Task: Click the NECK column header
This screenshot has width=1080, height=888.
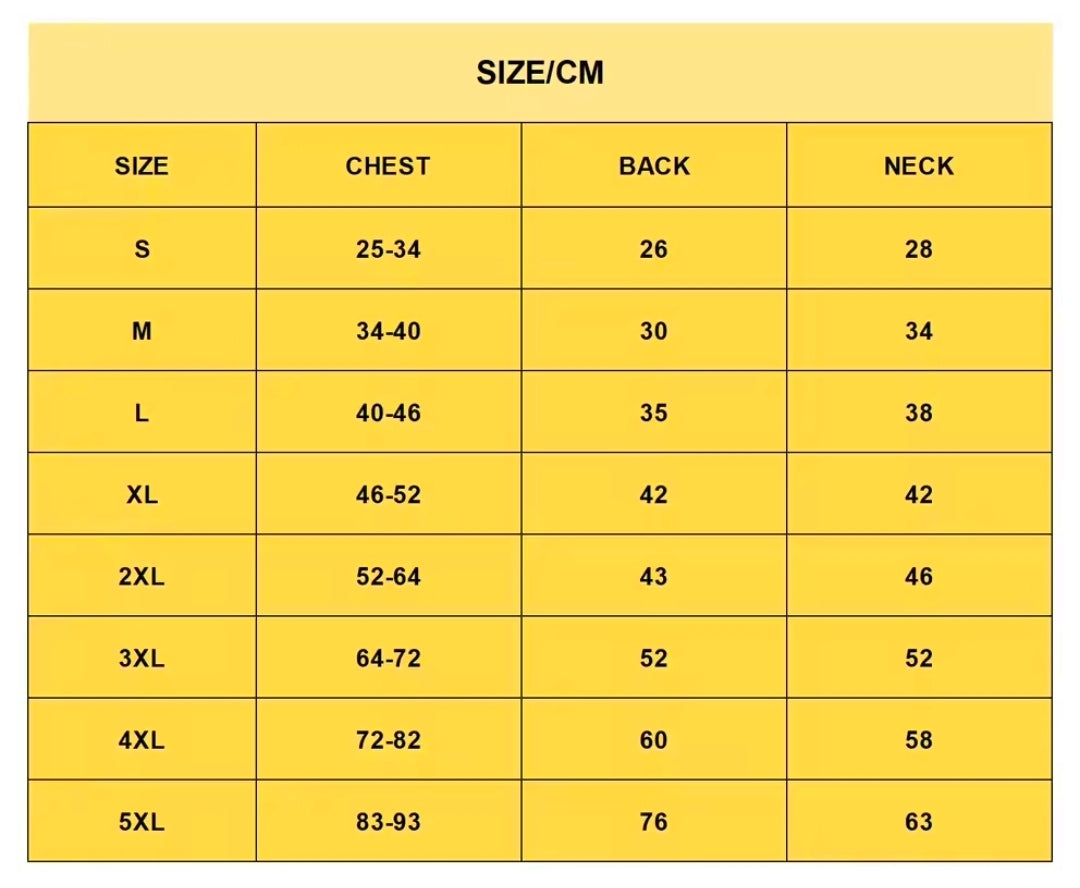Action: coord(919,166)
